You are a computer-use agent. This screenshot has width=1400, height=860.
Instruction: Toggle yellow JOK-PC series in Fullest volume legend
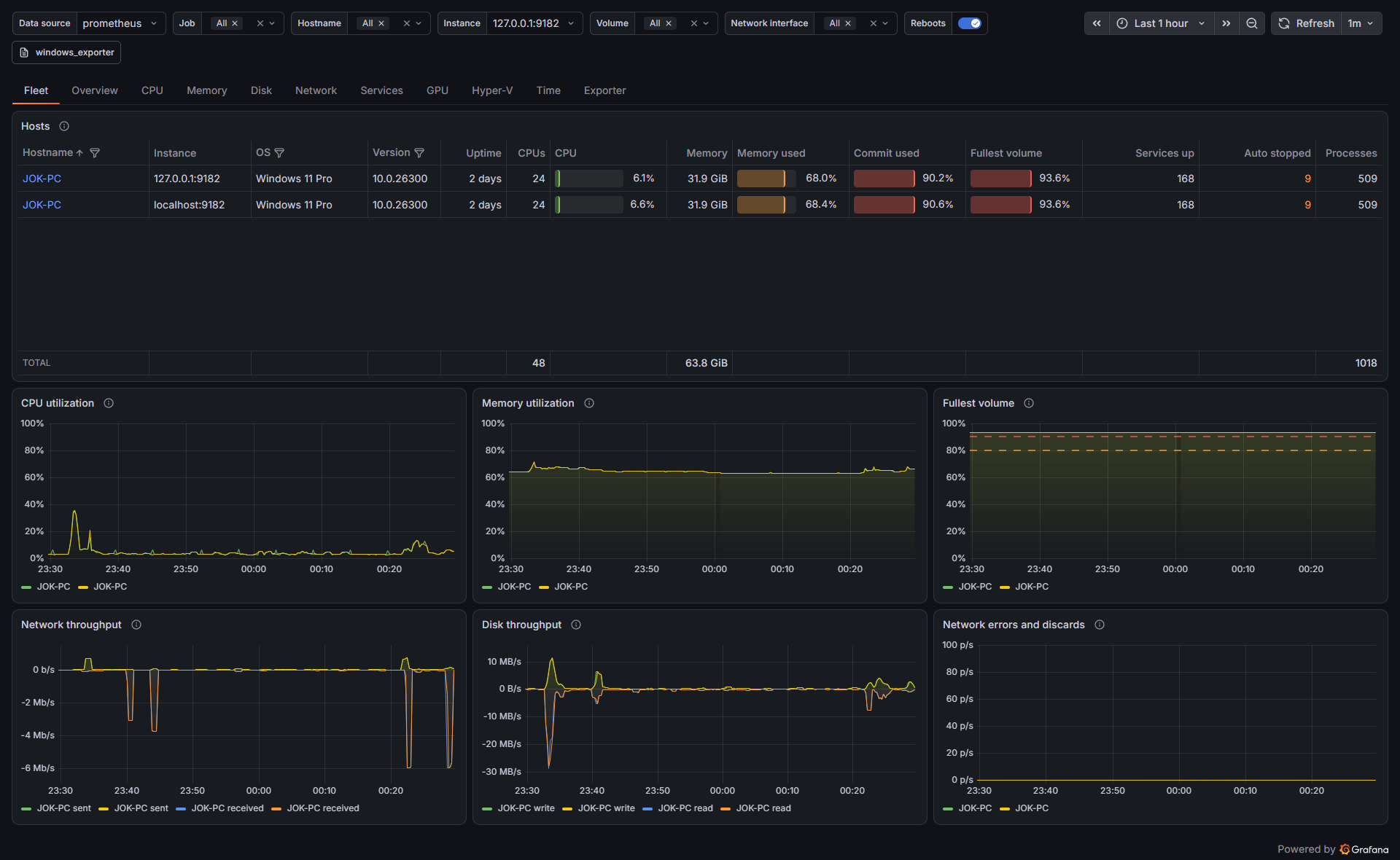[x=1024, y=587]
